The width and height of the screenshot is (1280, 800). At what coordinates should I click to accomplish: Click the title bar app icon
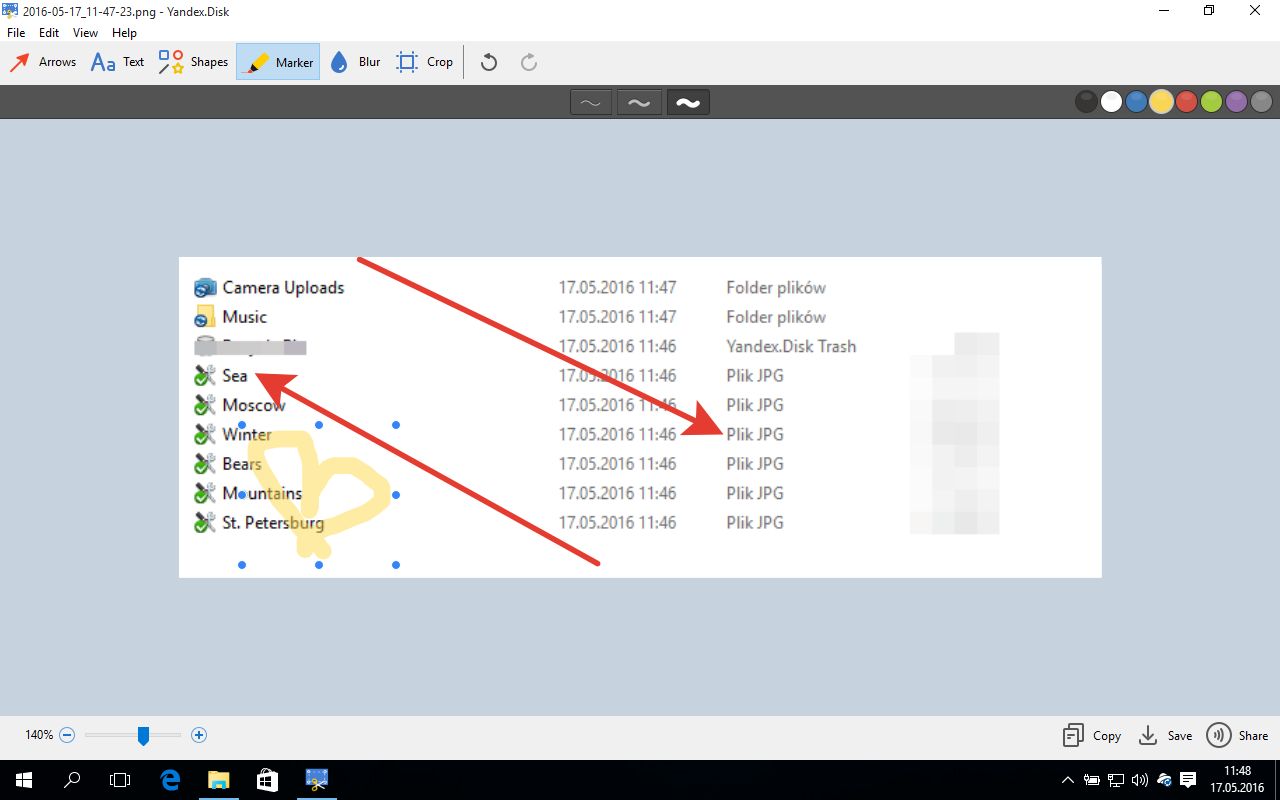coord(11,10)
